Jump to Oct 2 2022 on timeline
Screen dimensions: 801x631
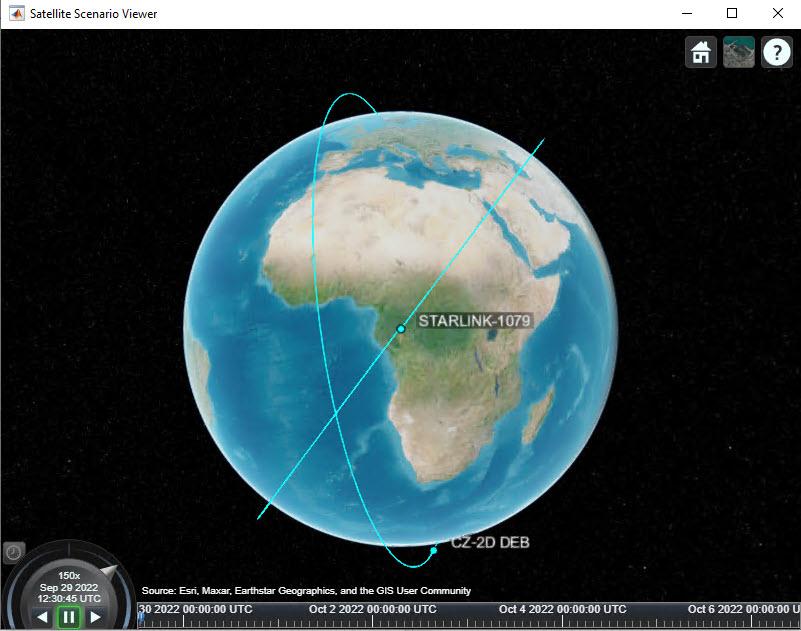click(372, 609)
